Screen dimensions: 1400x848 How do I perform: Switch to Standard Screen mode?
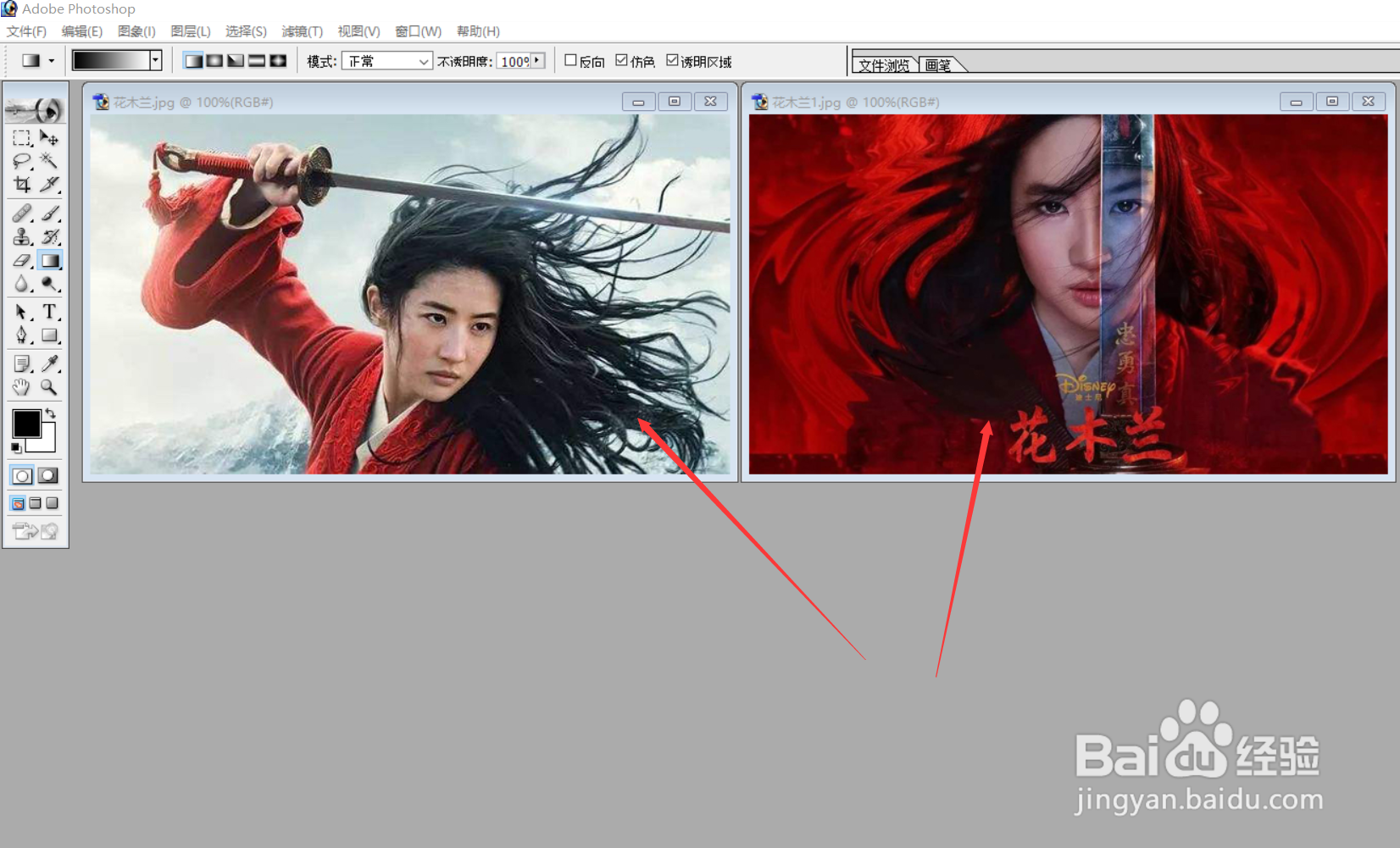pyautogui.click(x=19, y=503)
